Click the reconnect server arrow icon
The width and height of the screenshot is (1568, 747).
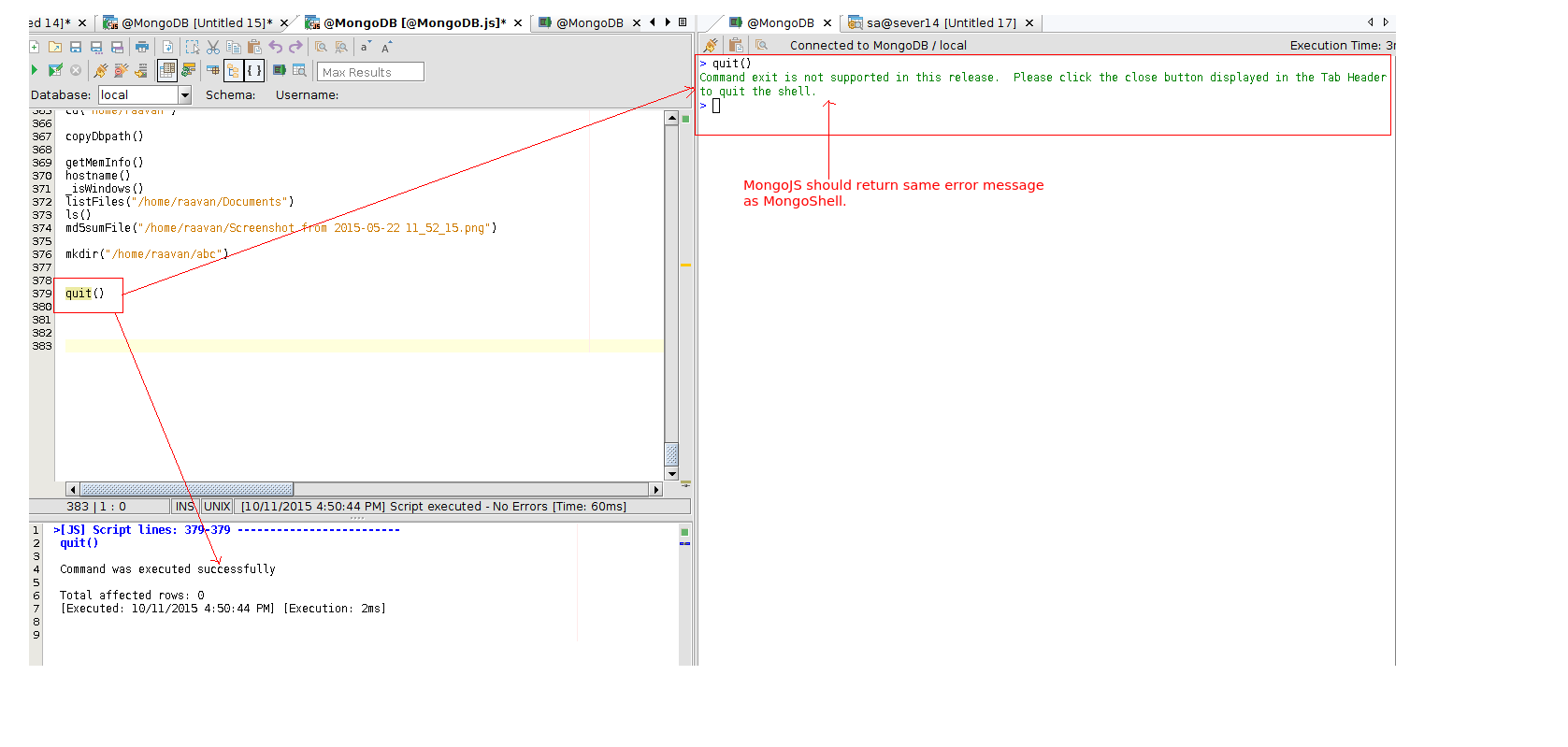[141, 70]
